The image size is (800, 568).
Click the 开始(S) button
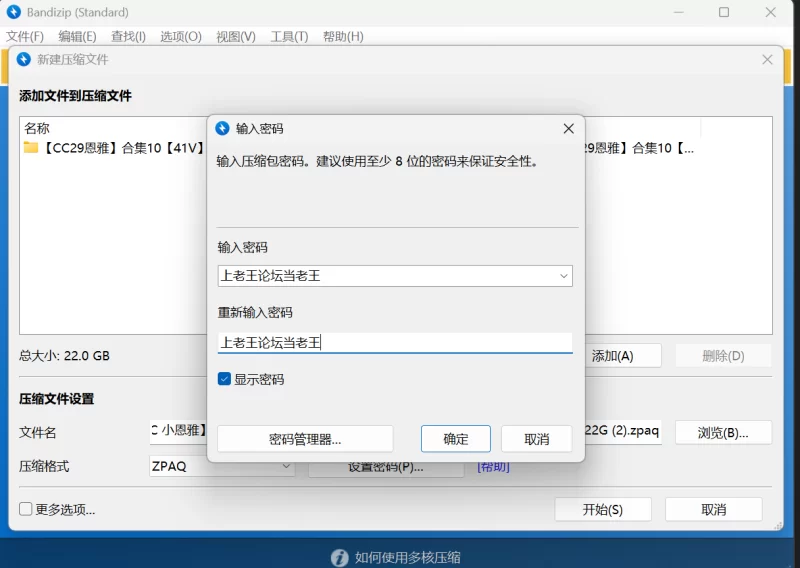click(603, 509)
